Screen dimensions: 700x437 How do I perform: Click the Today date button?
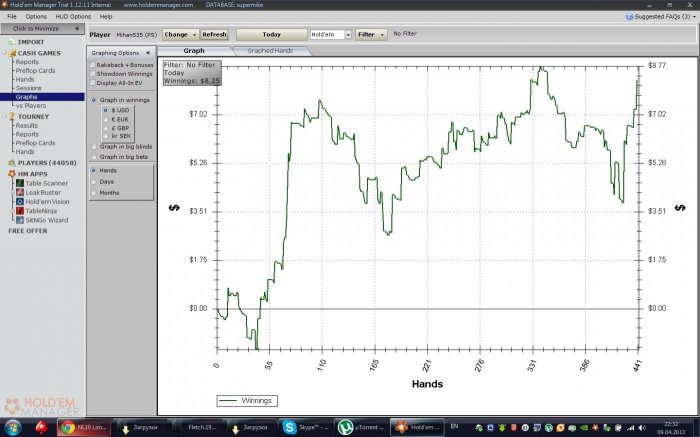(270, 34)
